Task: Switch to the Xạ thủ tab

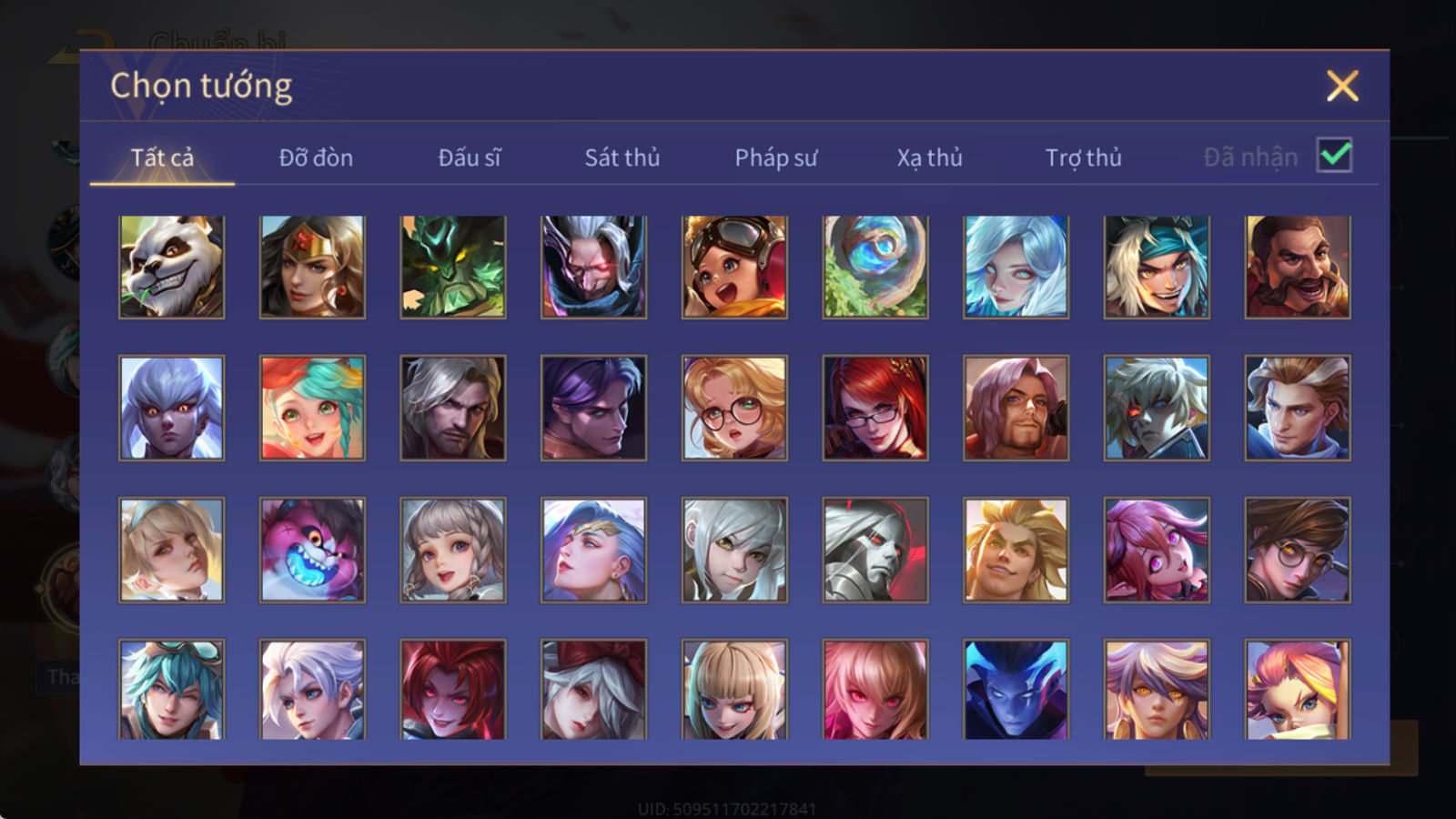Action: click(x=930, y=157)
